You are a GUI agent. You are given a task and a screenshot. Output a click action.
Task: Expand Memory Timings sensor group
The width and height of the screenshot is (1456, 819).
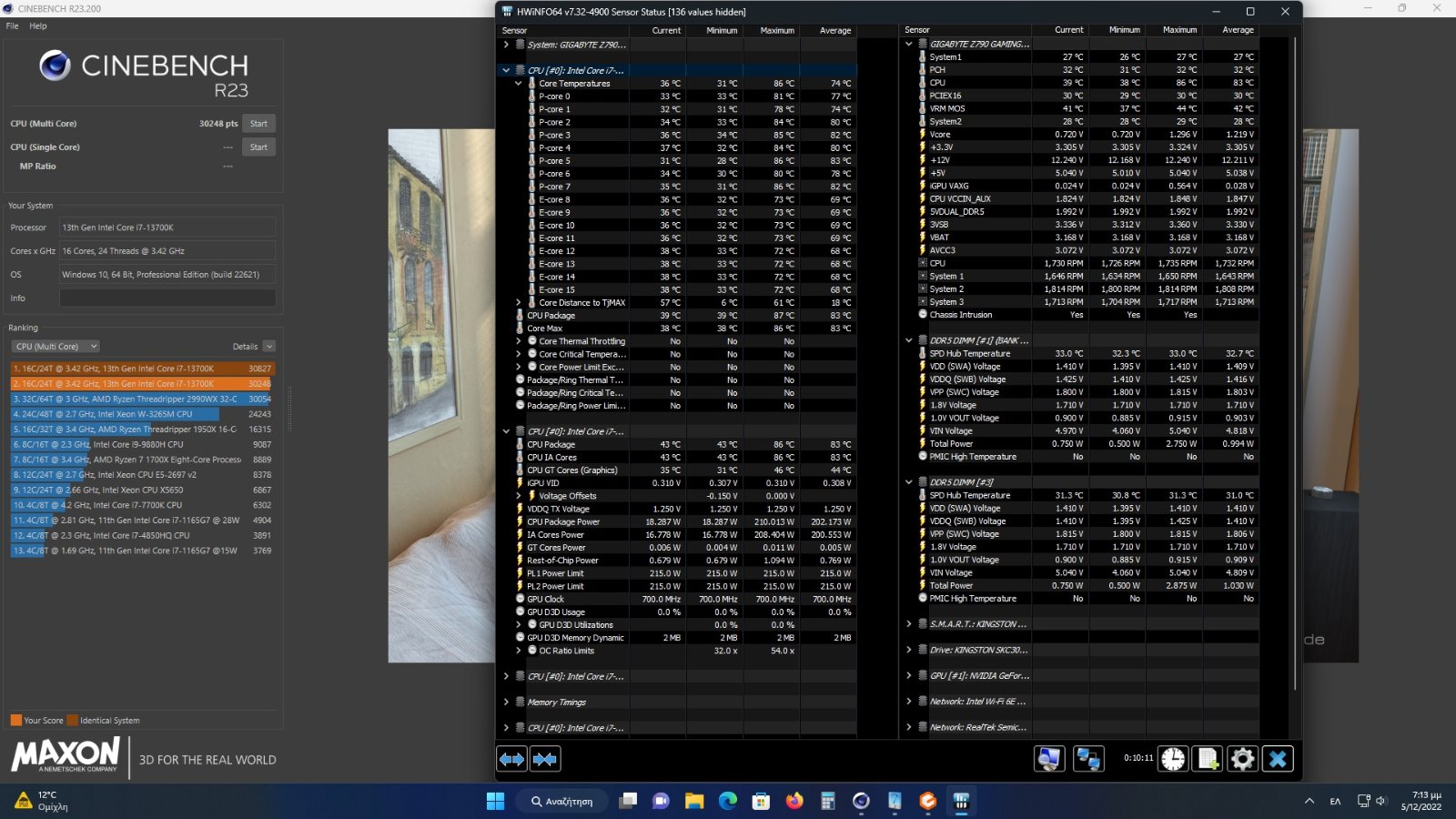point(506,702)
